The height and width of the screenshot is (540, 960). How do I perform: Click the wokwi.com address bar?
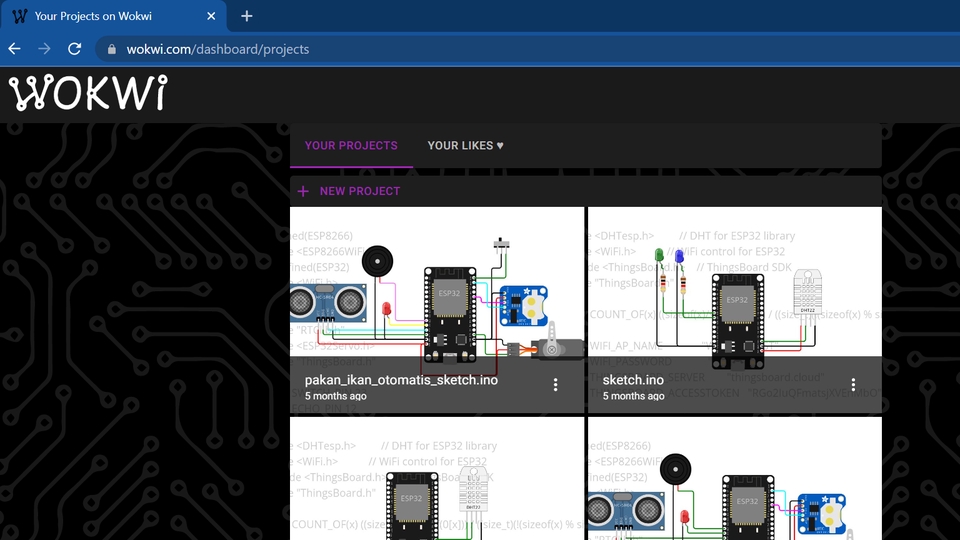click(528, 49)
